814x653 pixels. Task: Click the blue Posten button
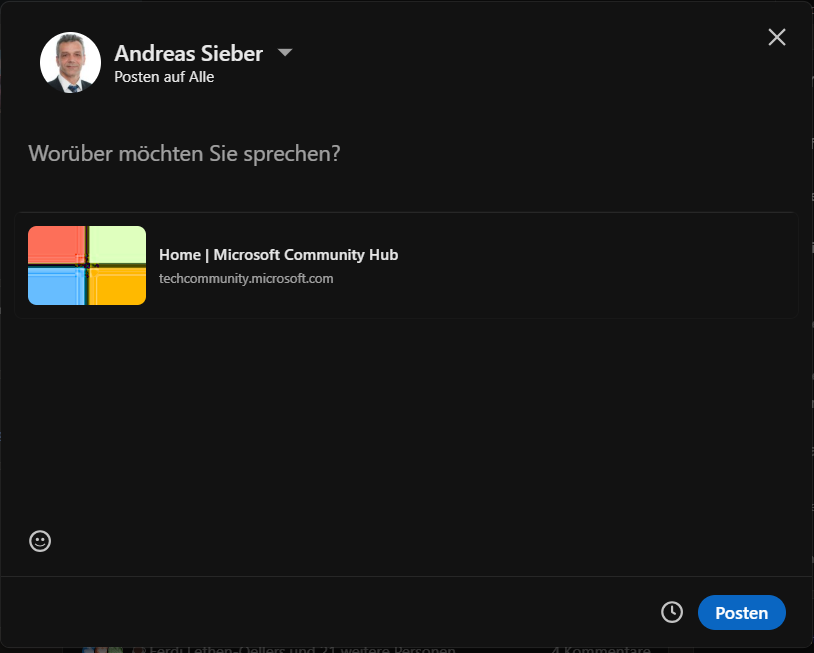pos(741,613)
